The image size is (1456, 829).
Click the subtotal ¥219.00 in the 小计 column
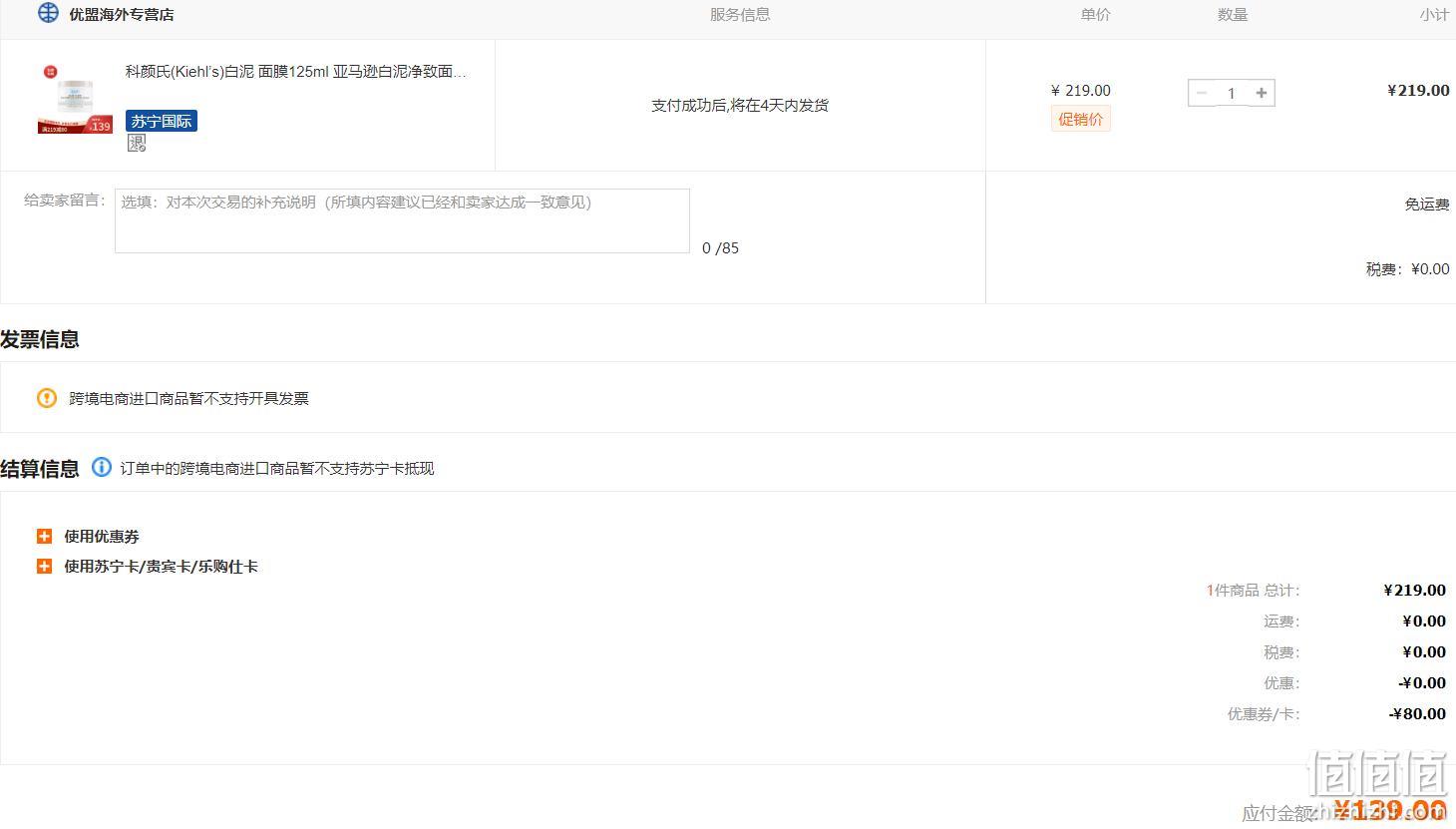click(x=1418, y=91)
